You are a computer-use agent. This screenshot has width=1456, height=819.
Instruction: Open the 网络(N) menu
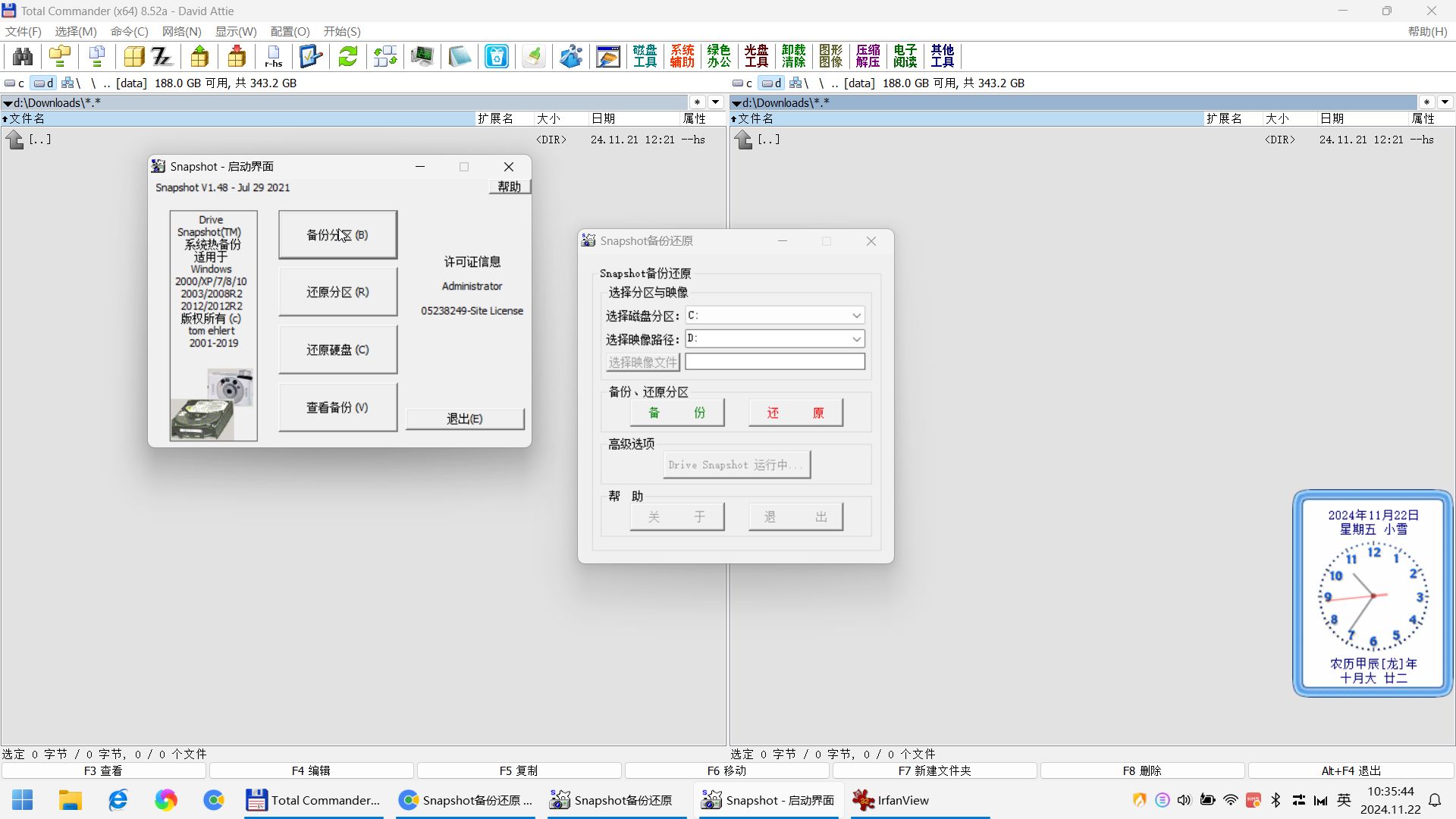tap(182, 31)
